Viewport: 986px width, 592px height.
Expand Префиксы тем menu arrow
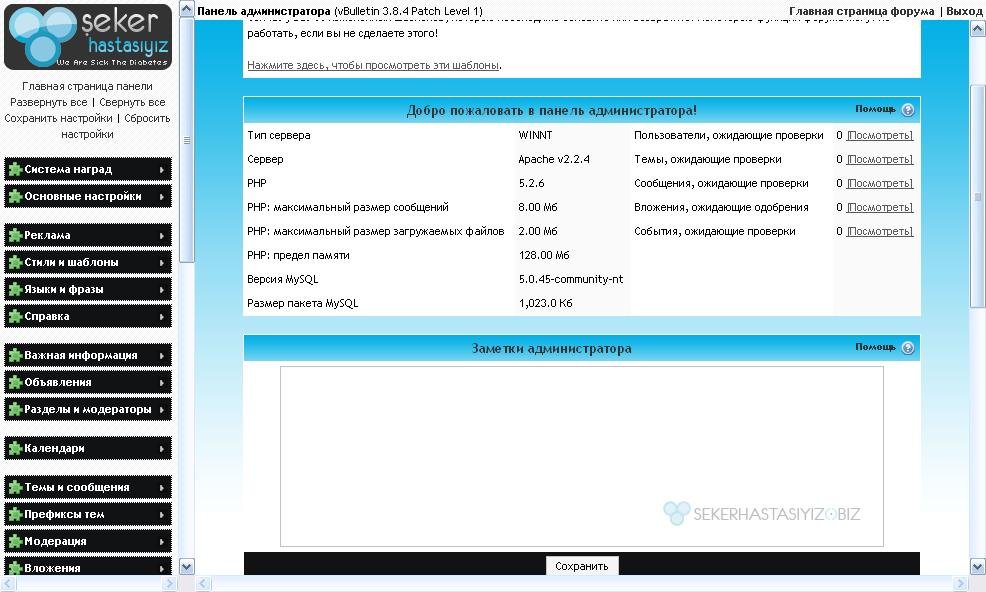coord(162,515)
